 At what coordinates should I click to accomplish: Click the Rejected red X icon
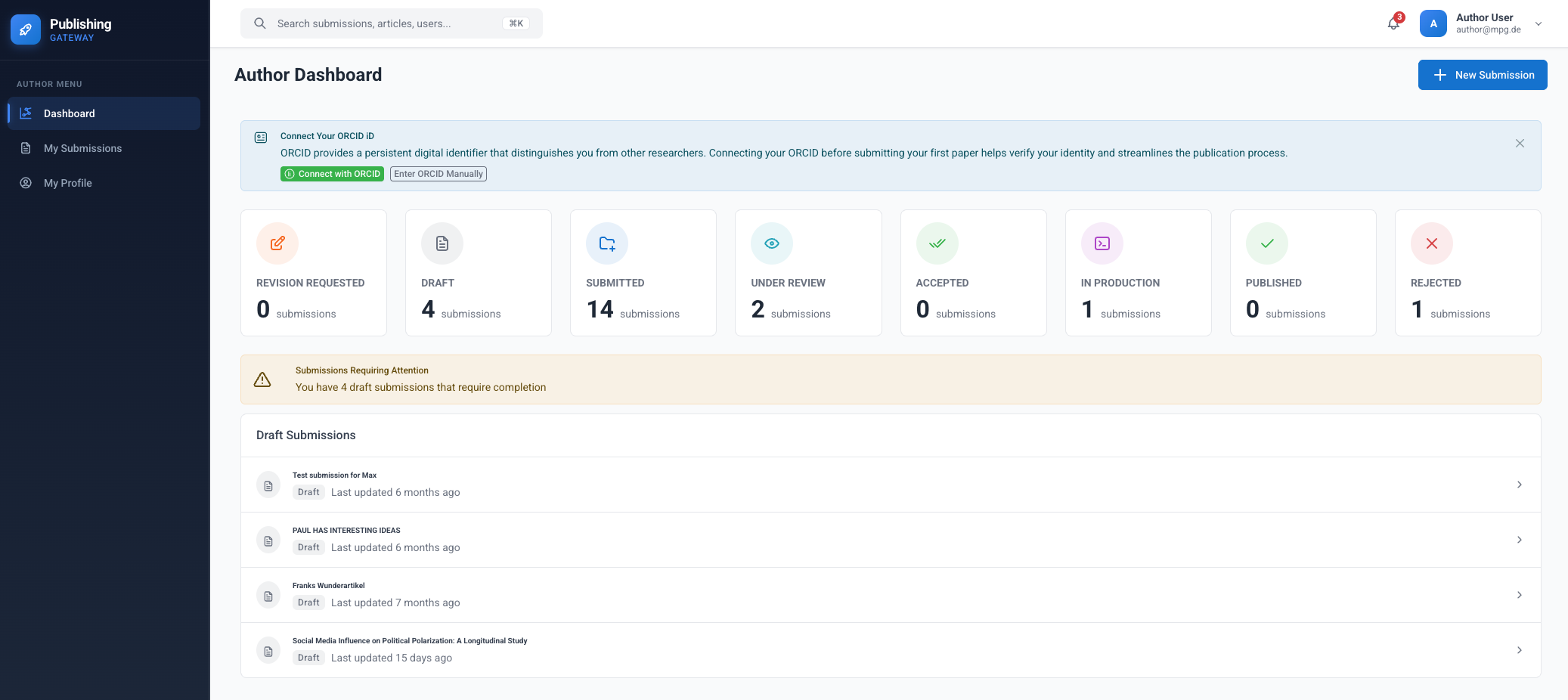point(1431,243)
